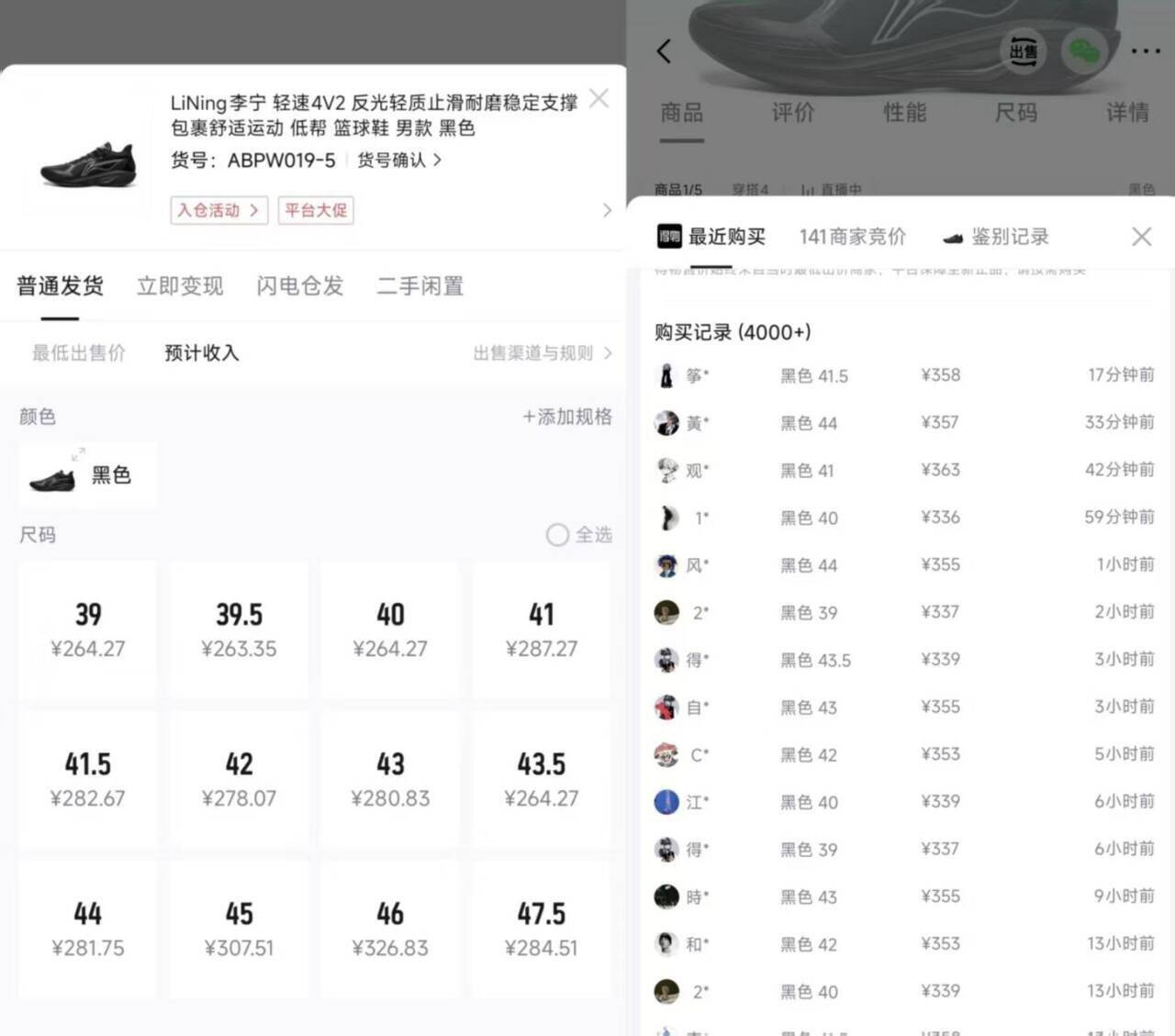
Task: Open the 详情 tab
Action: click(x=1128, y=113)
